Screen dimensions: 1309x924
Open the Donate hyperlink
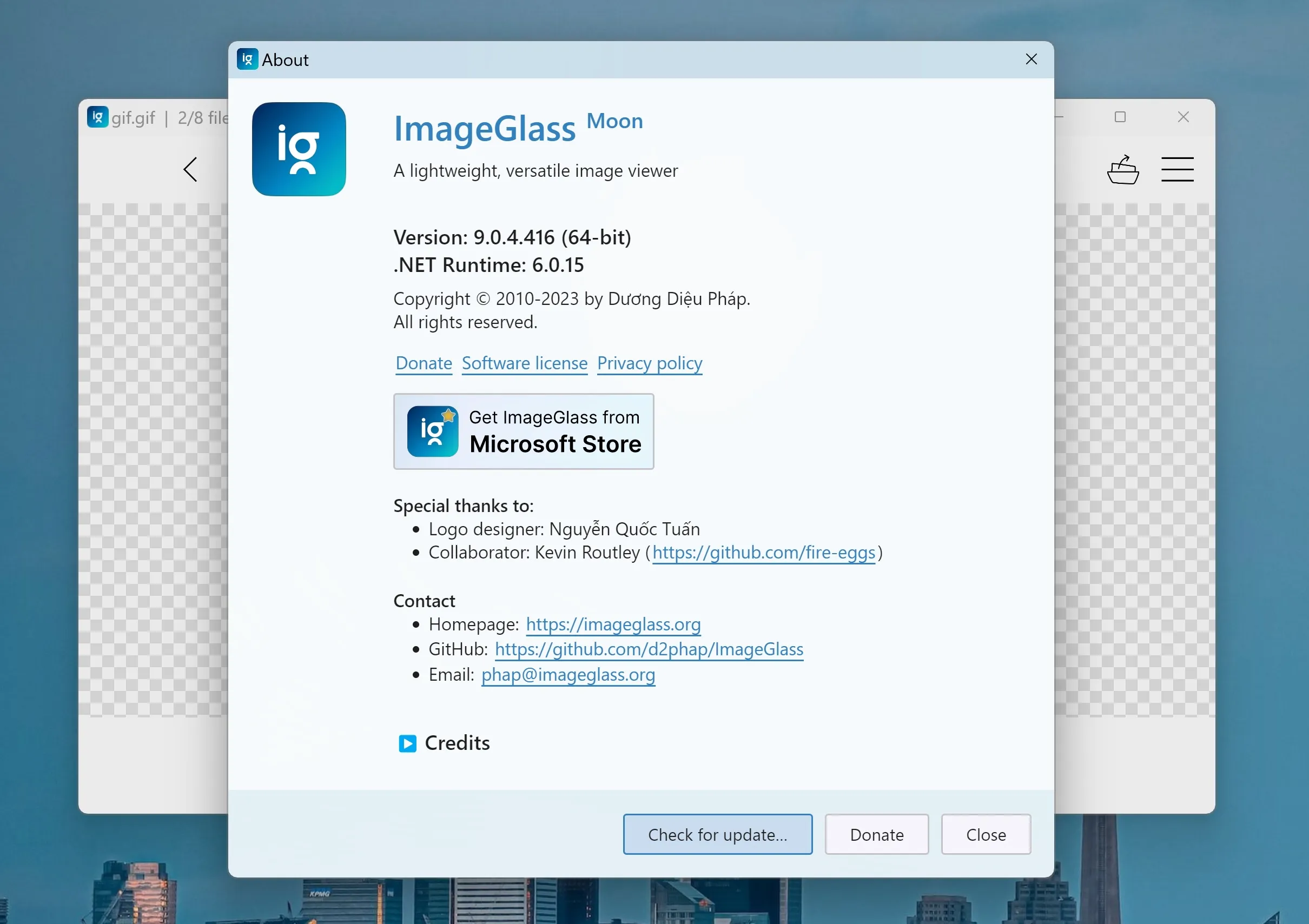(x=424, y=363)
